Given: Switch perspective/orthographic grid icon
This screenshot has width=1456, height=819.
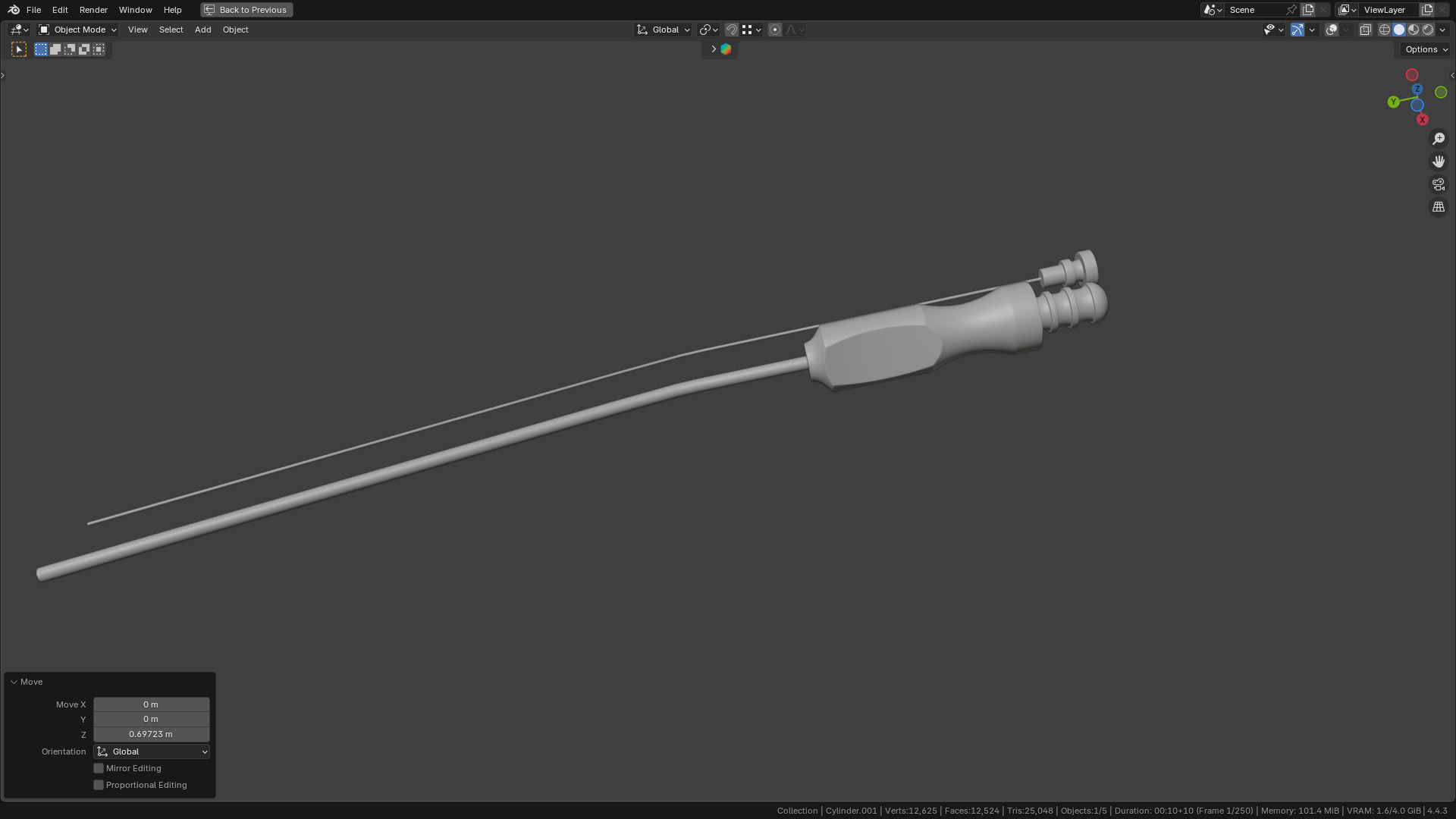Looking at the screenshot, I should 1439,207.
